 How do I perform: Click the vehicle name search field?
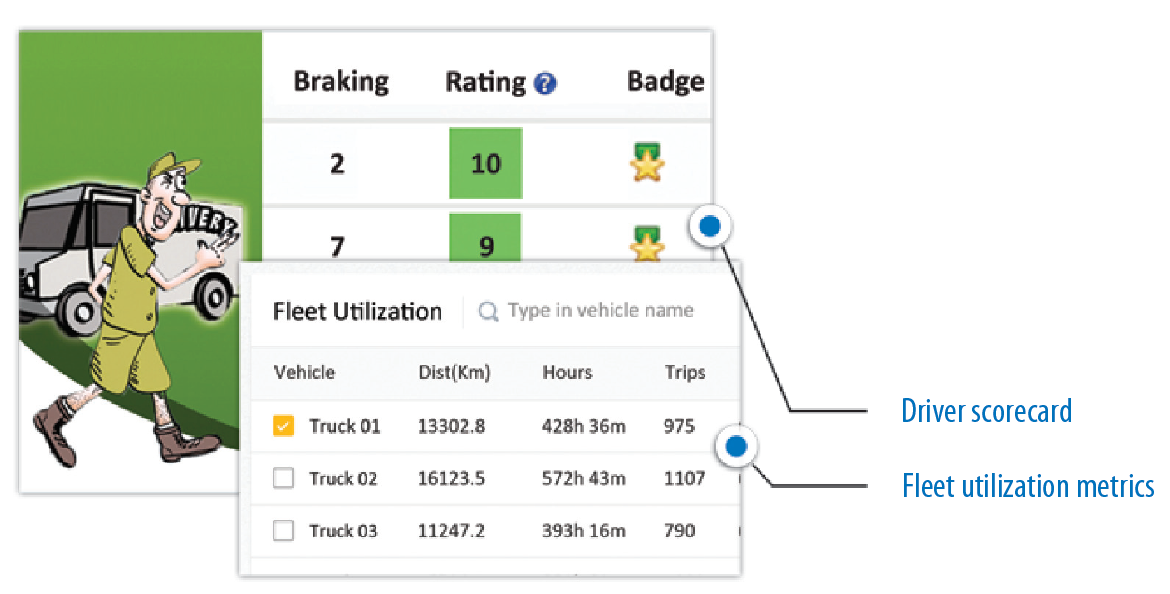pos(600,311)
